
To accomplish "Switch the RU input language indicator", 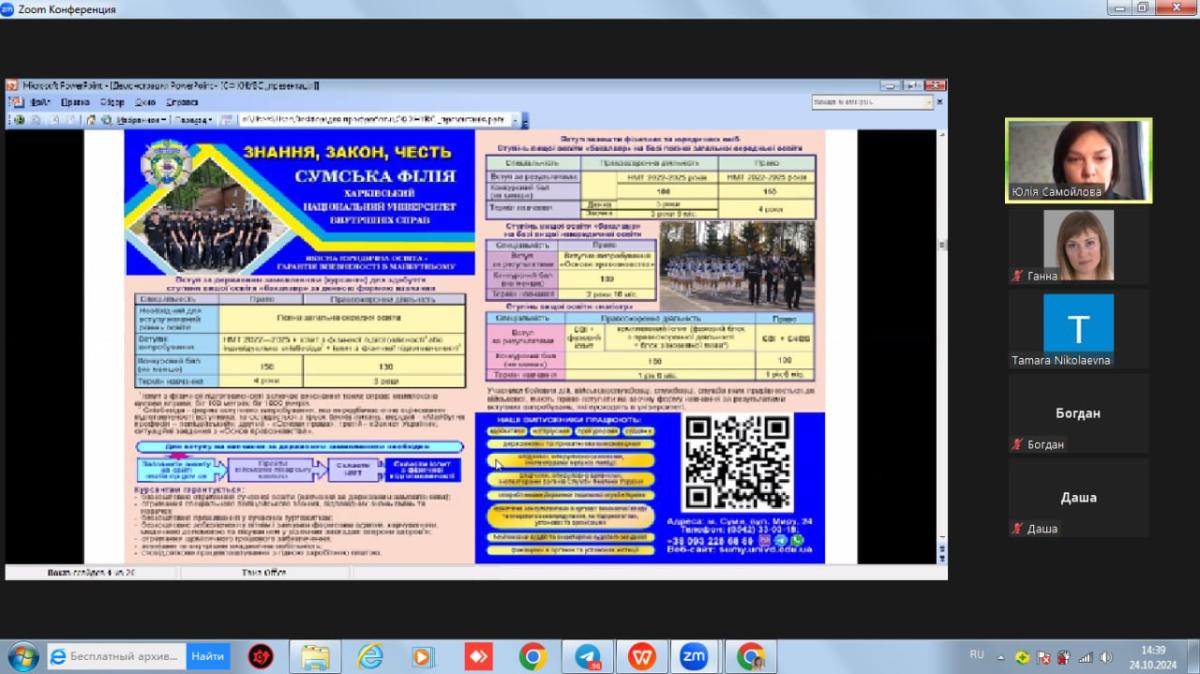I will point(977,655).
